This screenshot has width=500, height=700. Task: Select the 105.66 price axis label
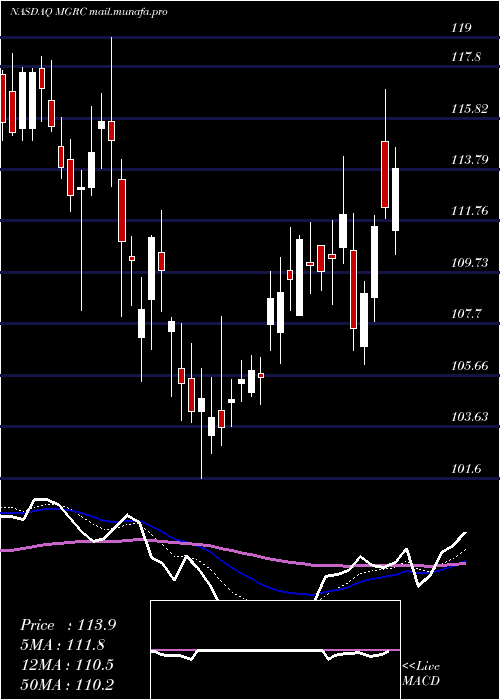pos(470,366)
